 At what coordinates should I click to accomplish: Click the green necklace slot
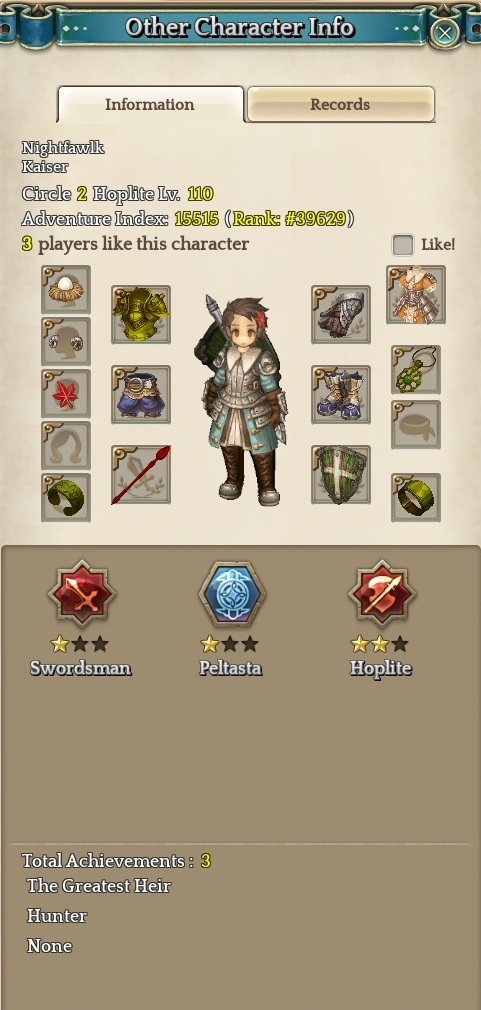pos(416,369)
